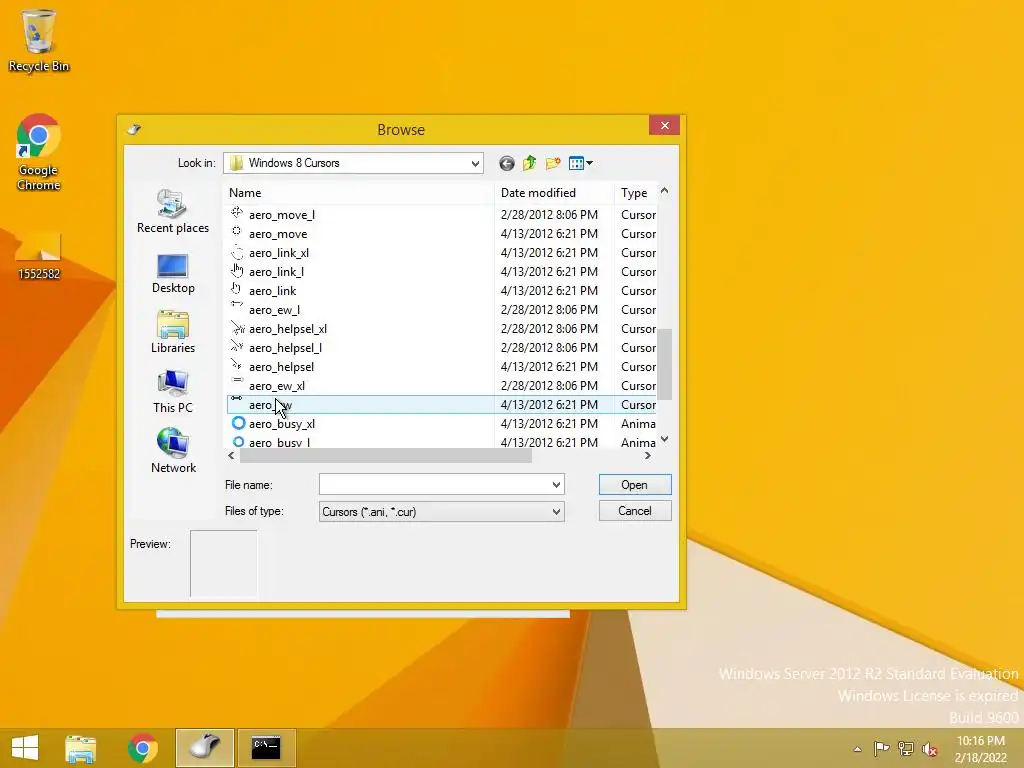Click the vertical scrollbar down arrow
This screenshot has height=768, width=1024.
click(x=664, y=440)
